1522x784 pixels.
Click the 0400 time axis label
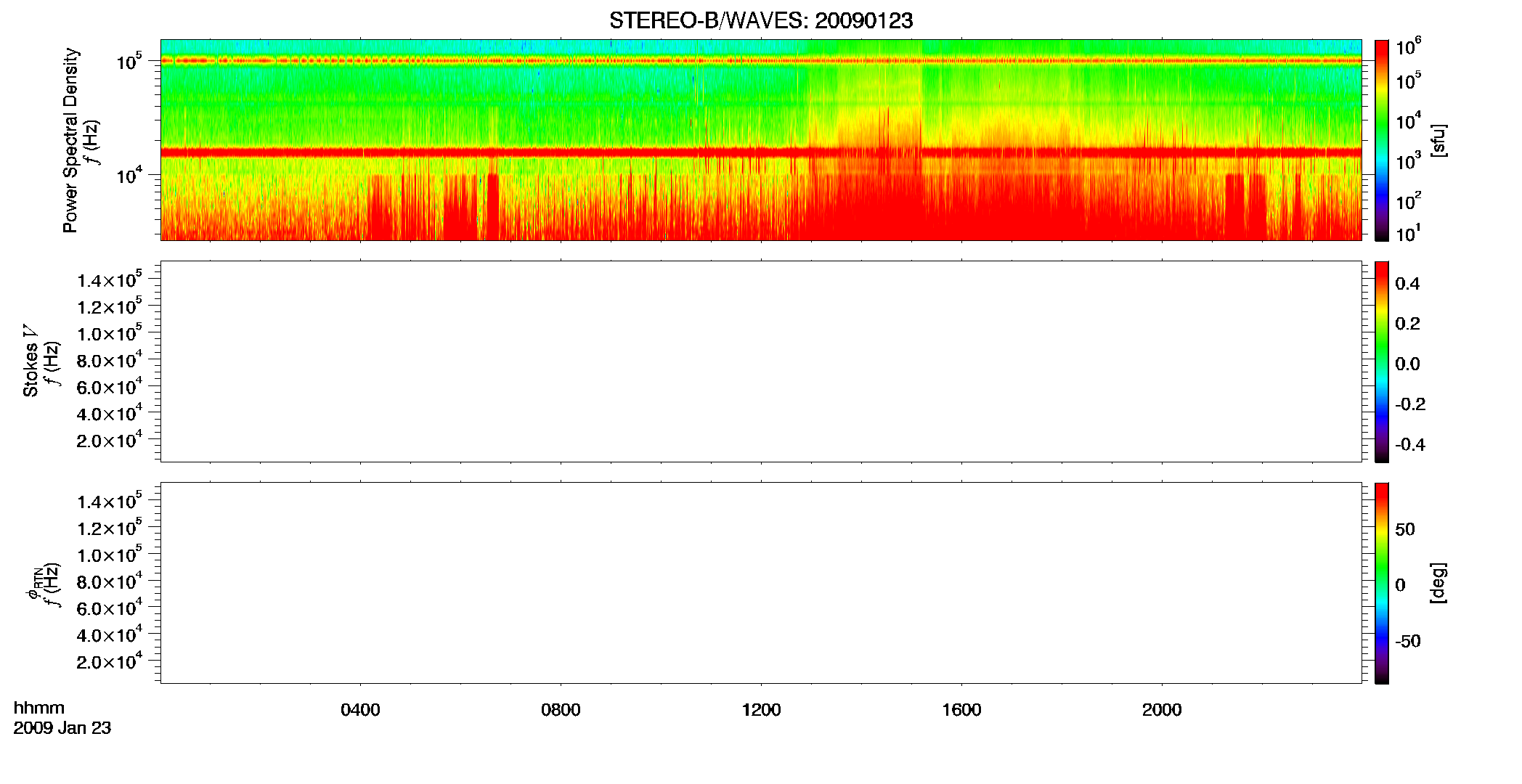pos(360,710)
